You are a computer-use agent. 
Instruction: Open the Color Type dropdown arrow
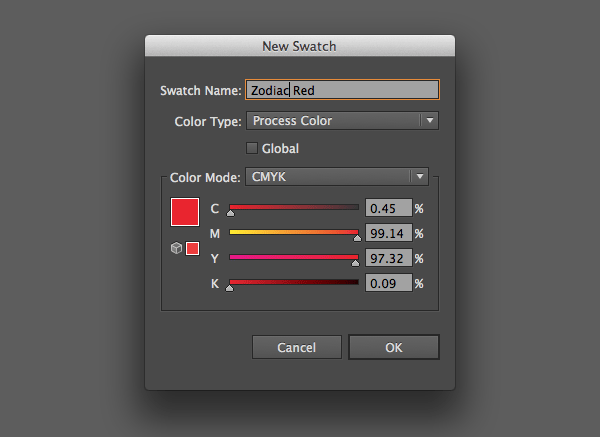tap(430, 121)
